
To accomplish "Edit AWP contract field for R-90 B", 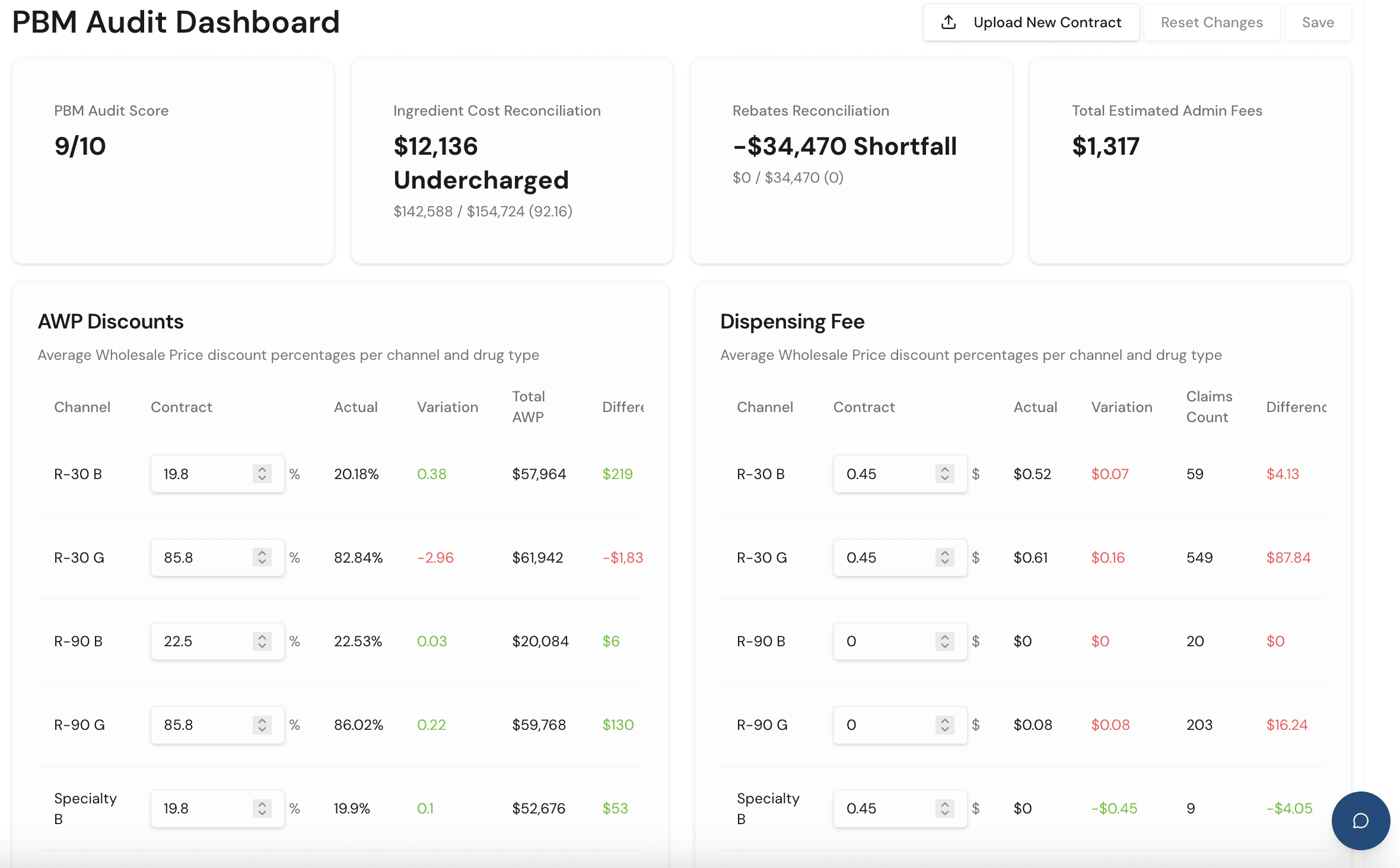I will tap(217, 641).
